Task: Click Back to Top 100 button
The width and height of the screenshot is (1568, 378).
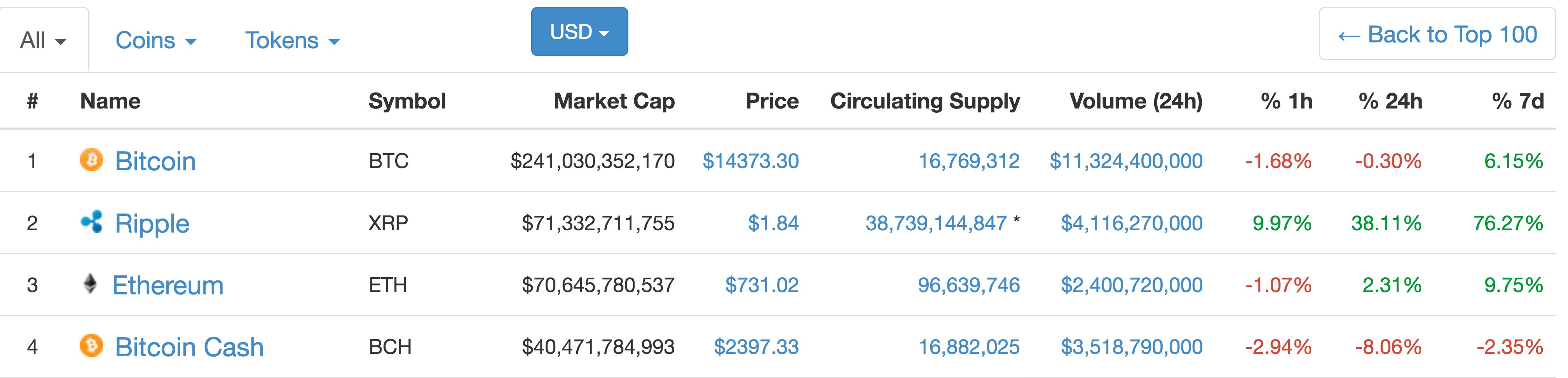Action: [x=1437, y=35]
